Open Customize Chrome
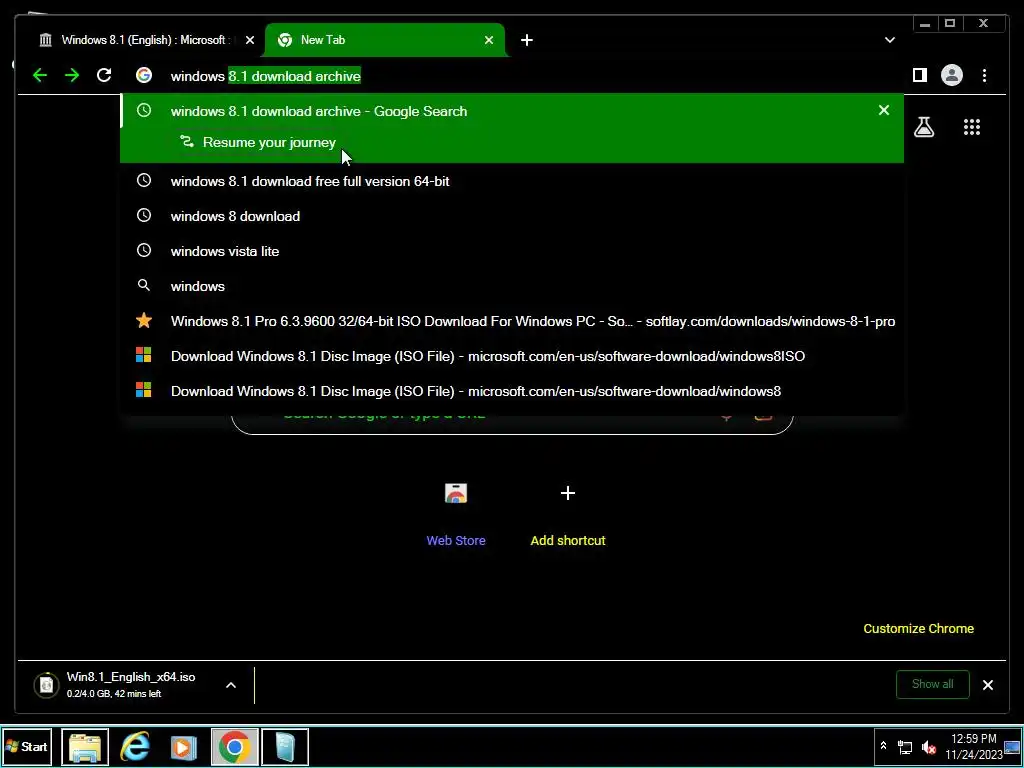 (x=918, y=628)
